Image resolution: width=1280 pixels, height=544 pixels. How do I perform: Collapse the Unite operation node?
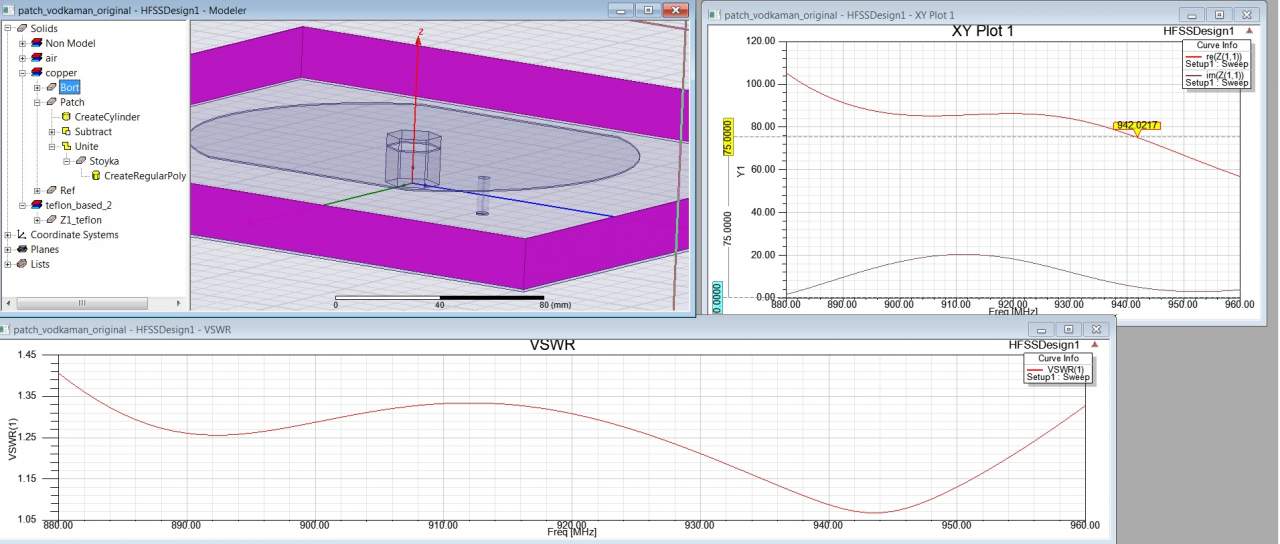tap(52, 146)
